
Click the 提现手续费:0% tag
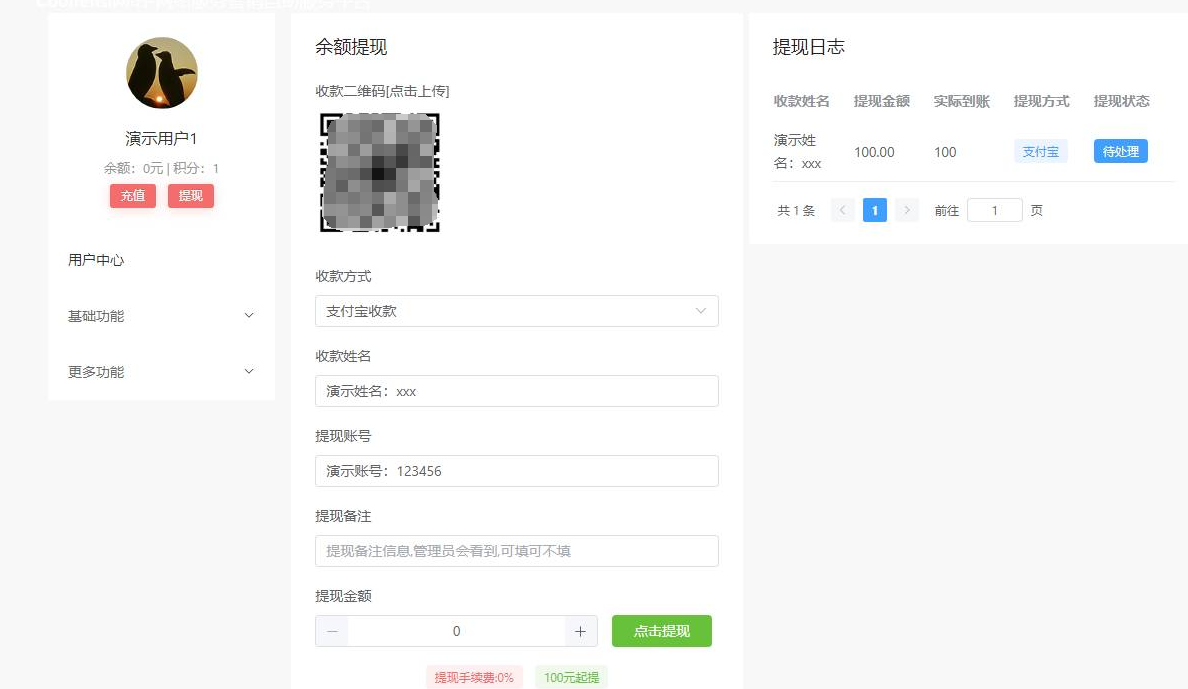474,678
